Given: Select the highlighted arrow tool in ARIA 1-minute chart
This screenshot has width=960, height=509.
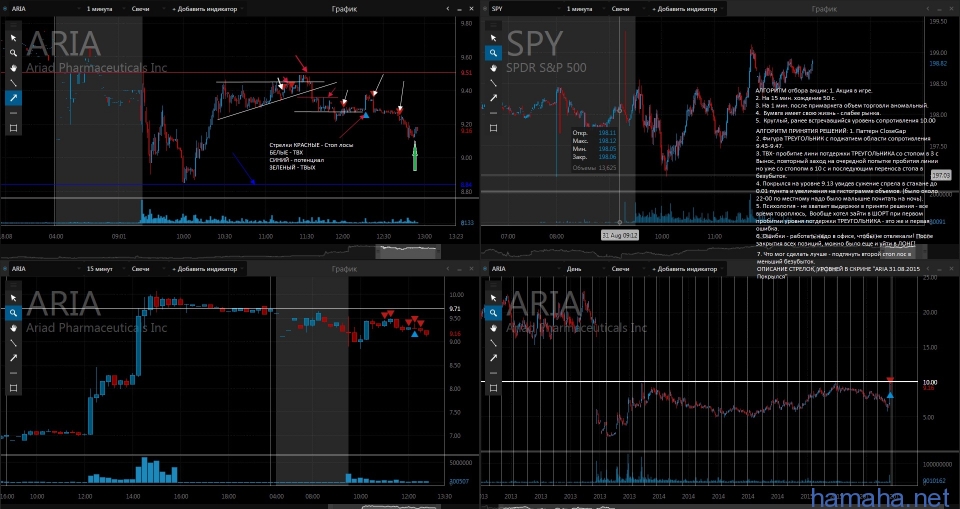Looking at the screenshot, I should click(13, 97).
